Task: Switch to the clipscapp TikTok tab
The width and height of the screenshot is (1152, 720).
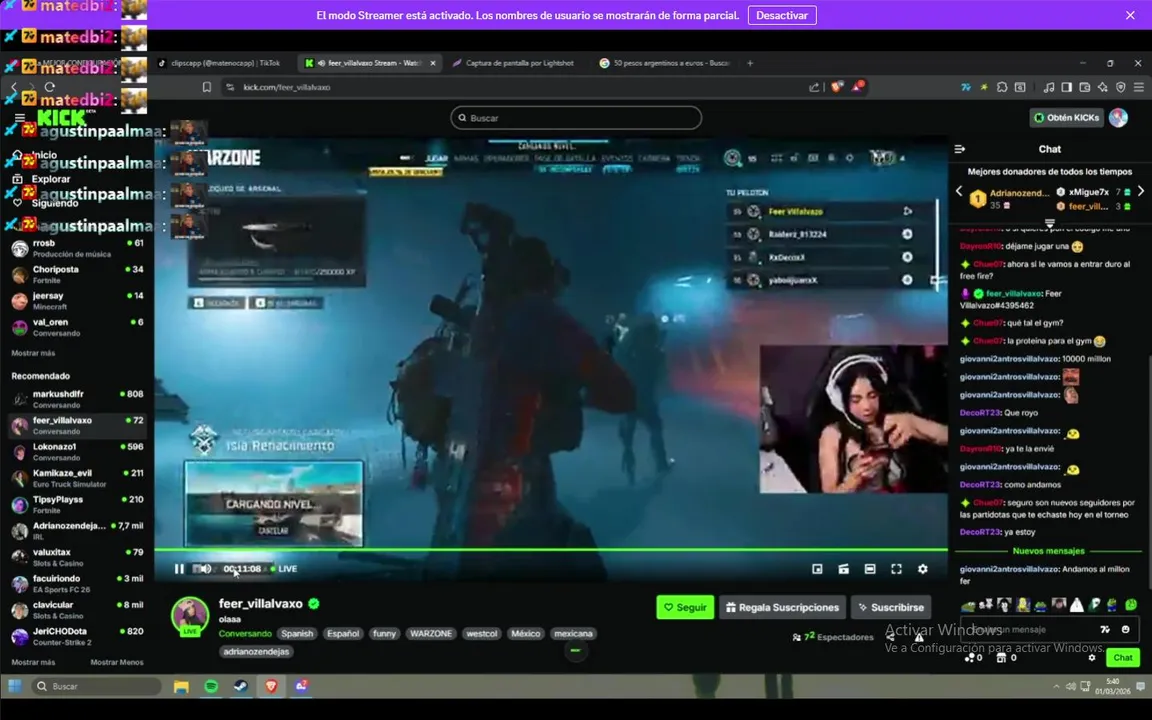Action: 220,63
